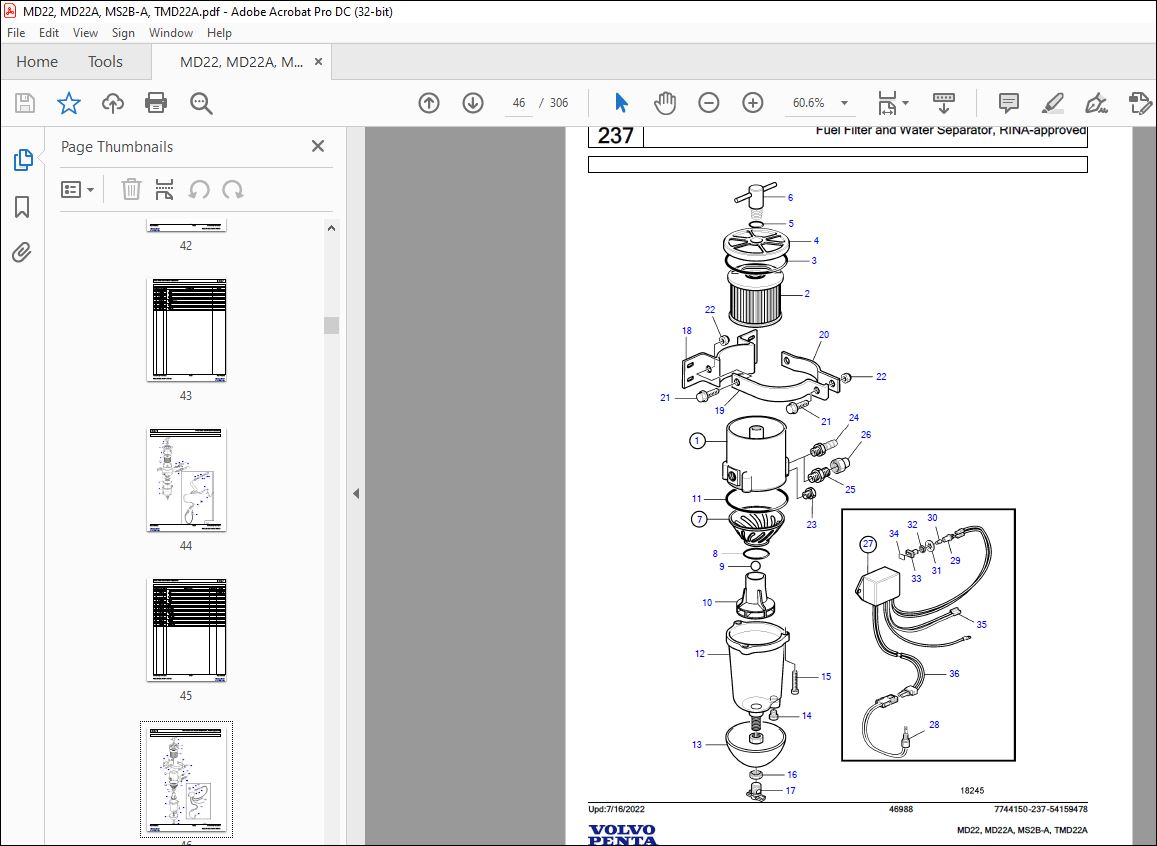This screenshot has width=1157, height=846.
Task: Open the Attachments paperclip panel
Action: click(x=22, y=253)
